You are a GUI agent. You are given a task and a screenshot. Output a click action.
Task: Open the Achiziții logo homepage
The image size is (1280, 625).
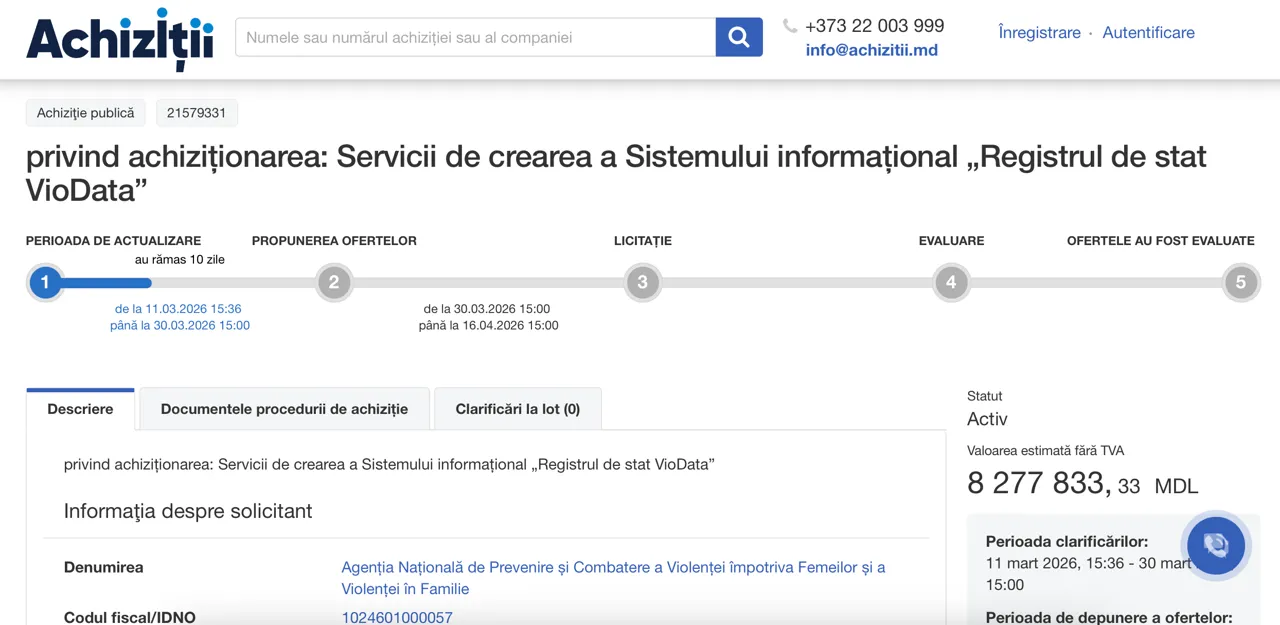pyautogui.click(x=120, y=40)
